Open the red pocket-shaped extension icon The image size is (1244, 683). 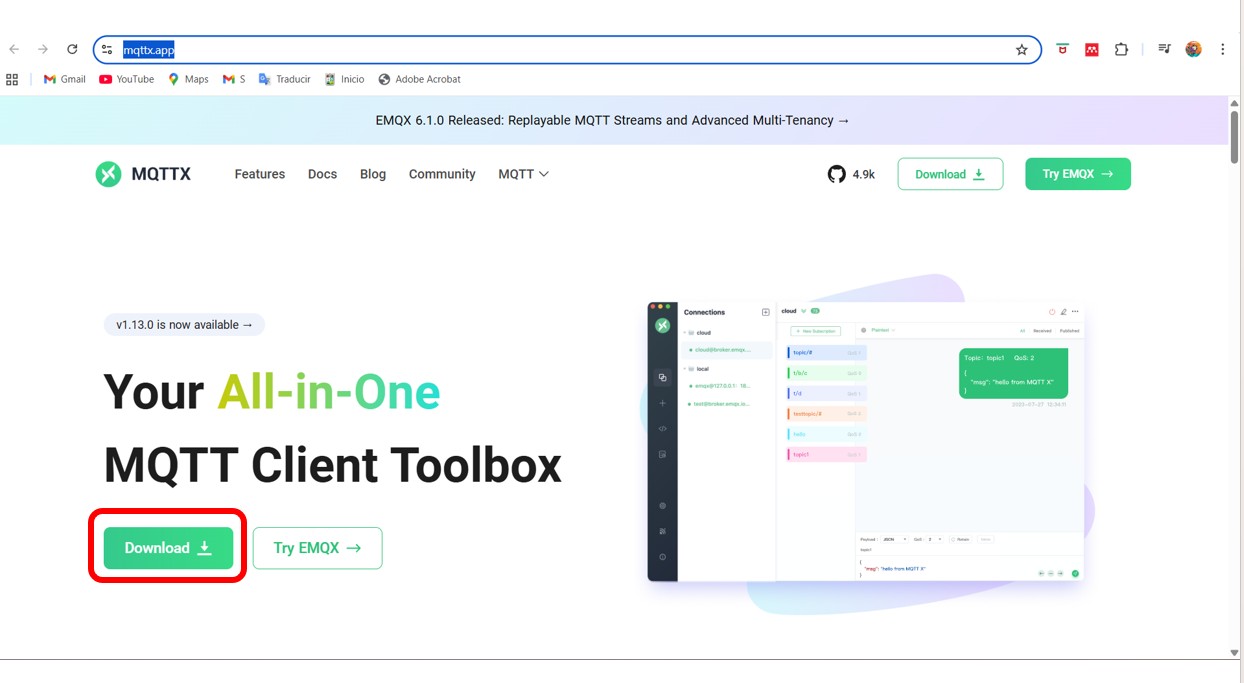click(1062, 49)
